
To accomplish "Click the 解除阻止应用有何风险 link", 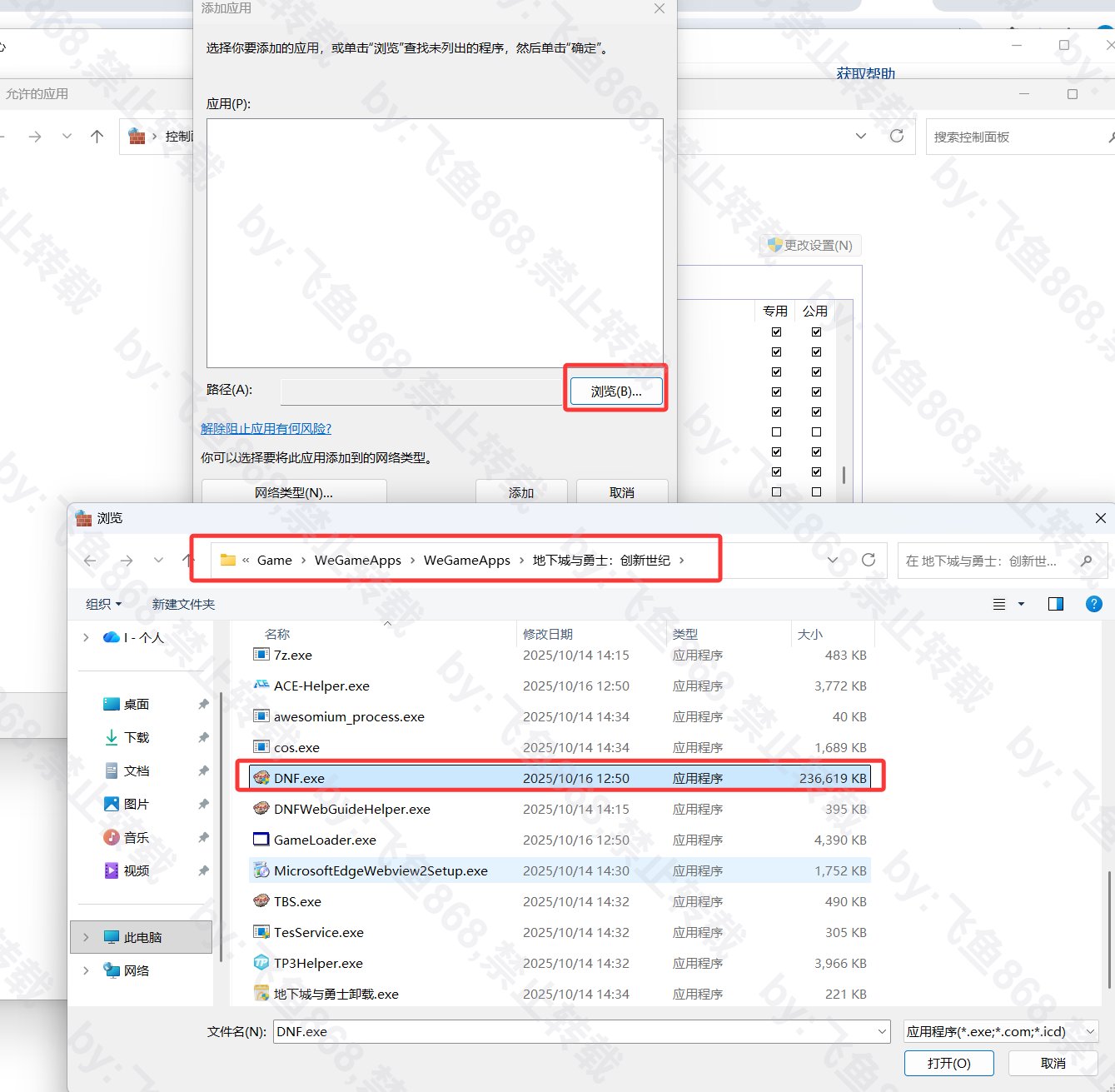I will click(x=266, y=428).
